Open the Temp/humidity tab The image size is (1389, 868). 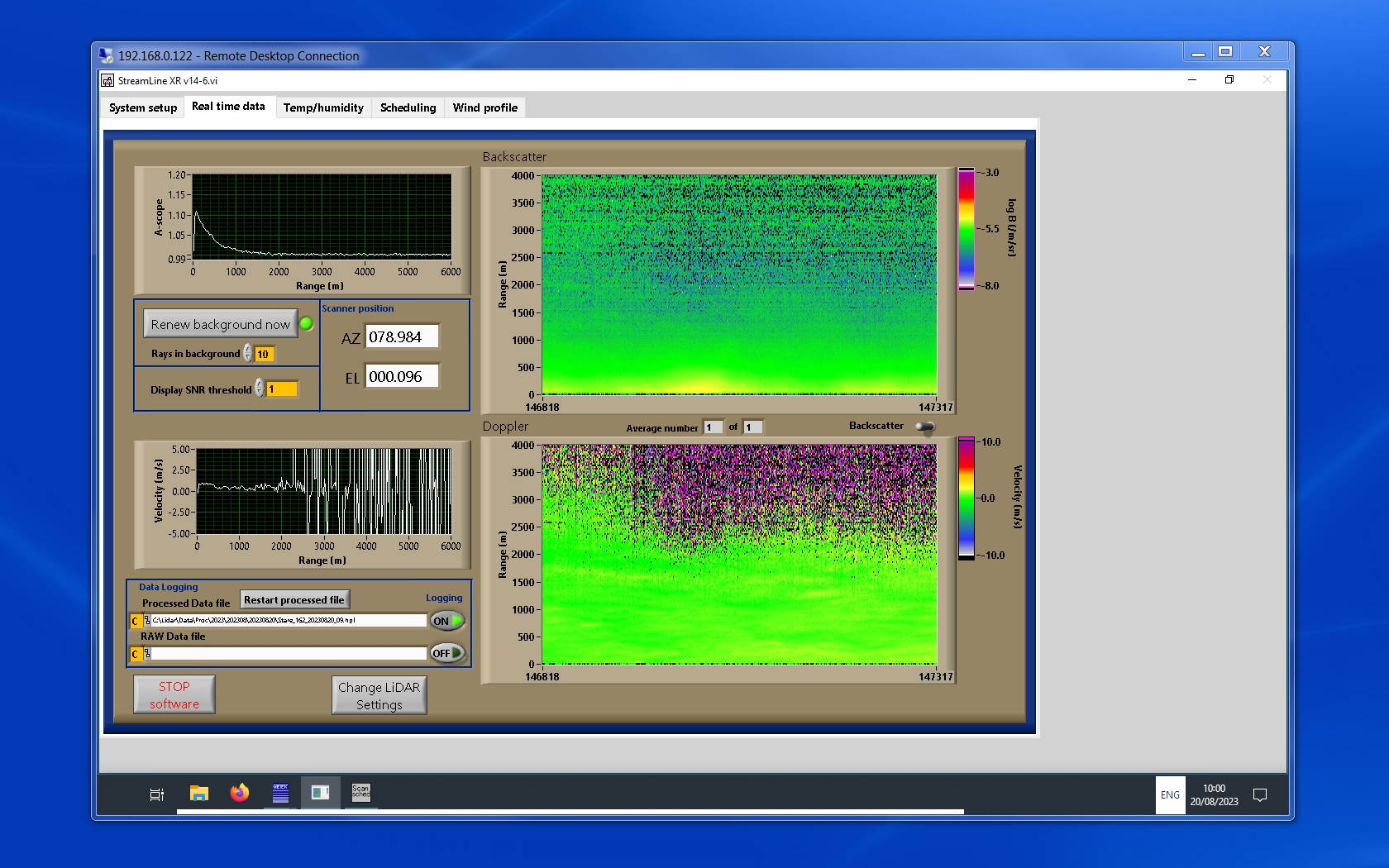tap(323, 107)
